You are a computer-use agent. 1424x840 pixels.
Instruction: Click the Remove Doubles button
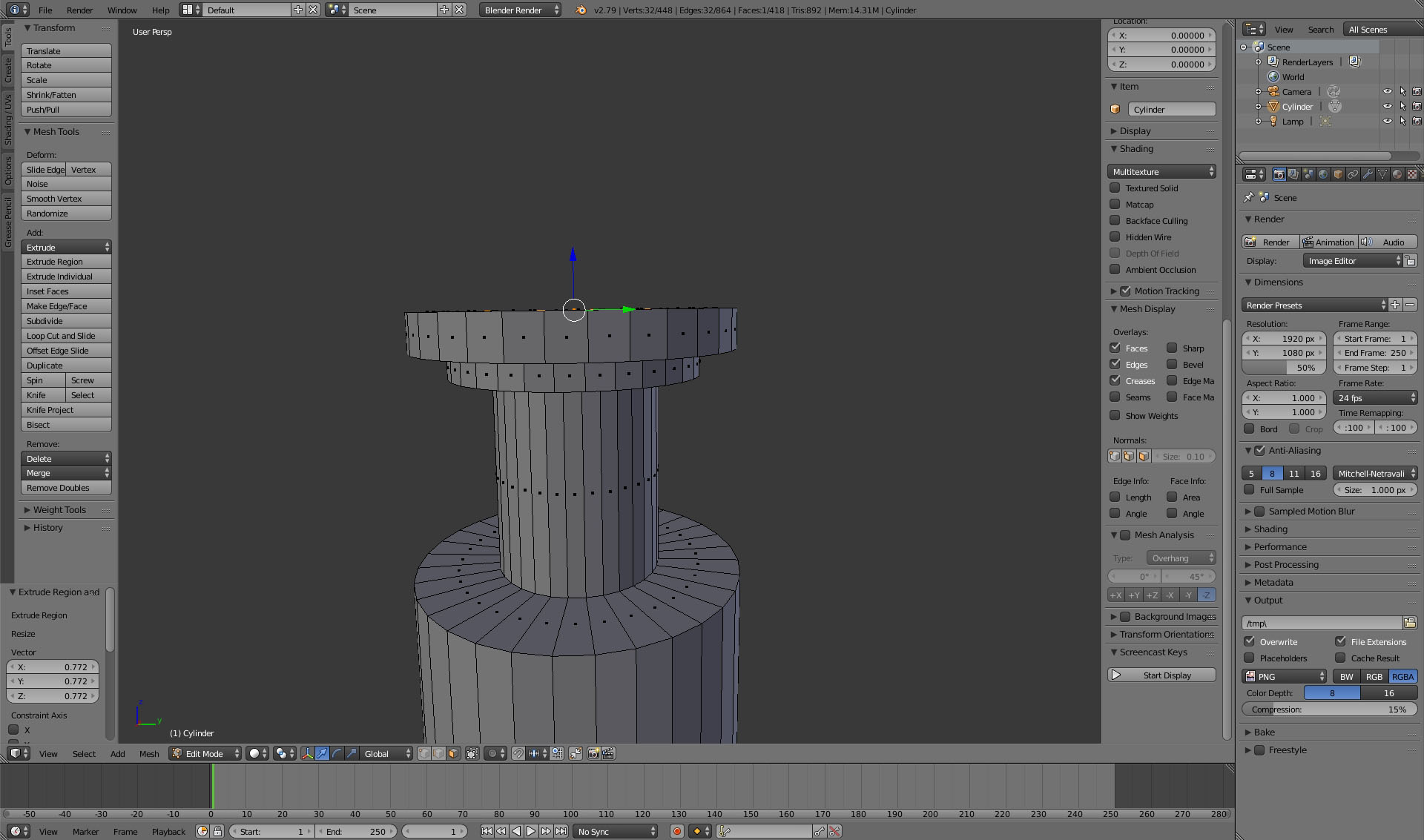pos(66,488)
